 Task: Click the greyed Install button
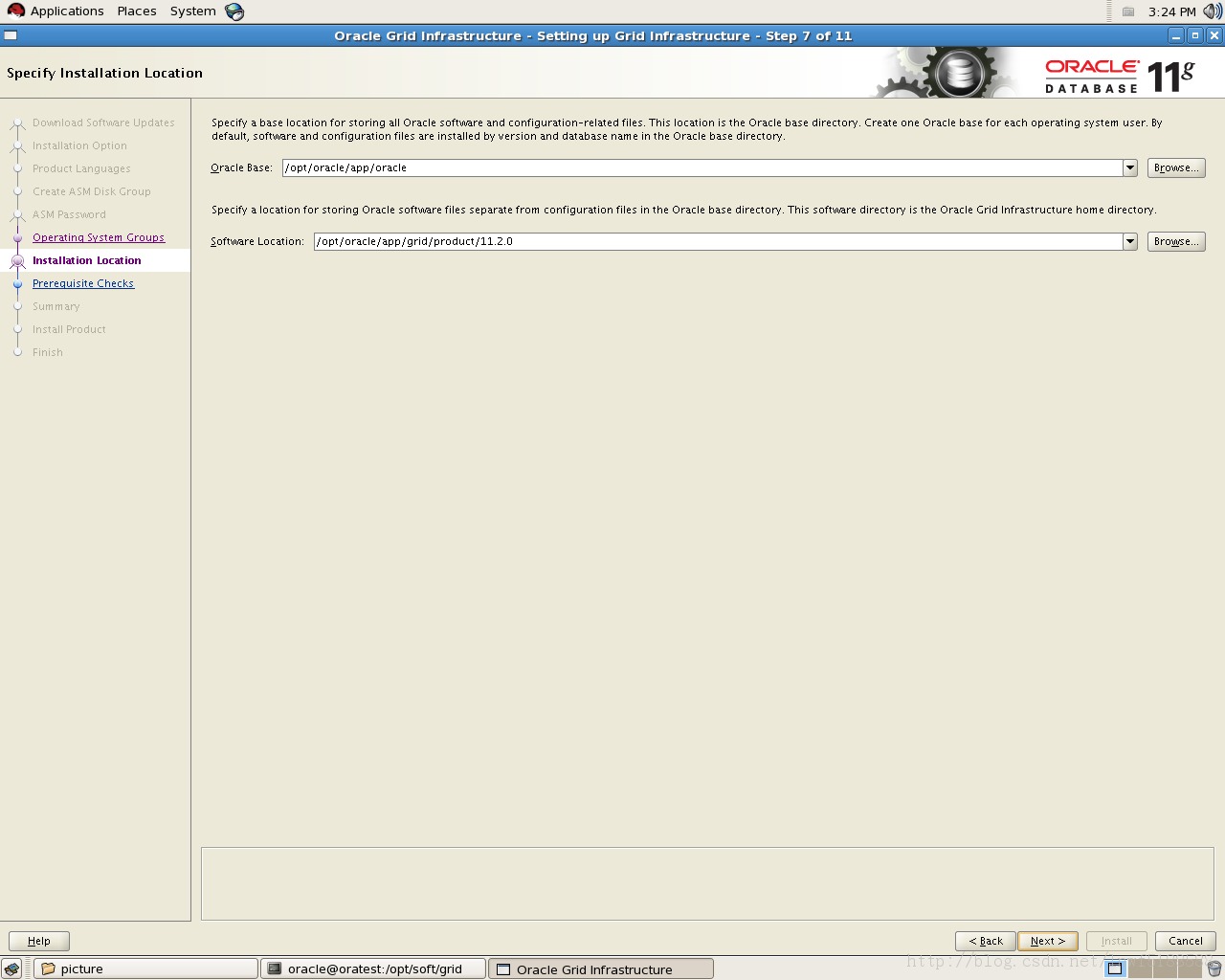coord(1117,941)
